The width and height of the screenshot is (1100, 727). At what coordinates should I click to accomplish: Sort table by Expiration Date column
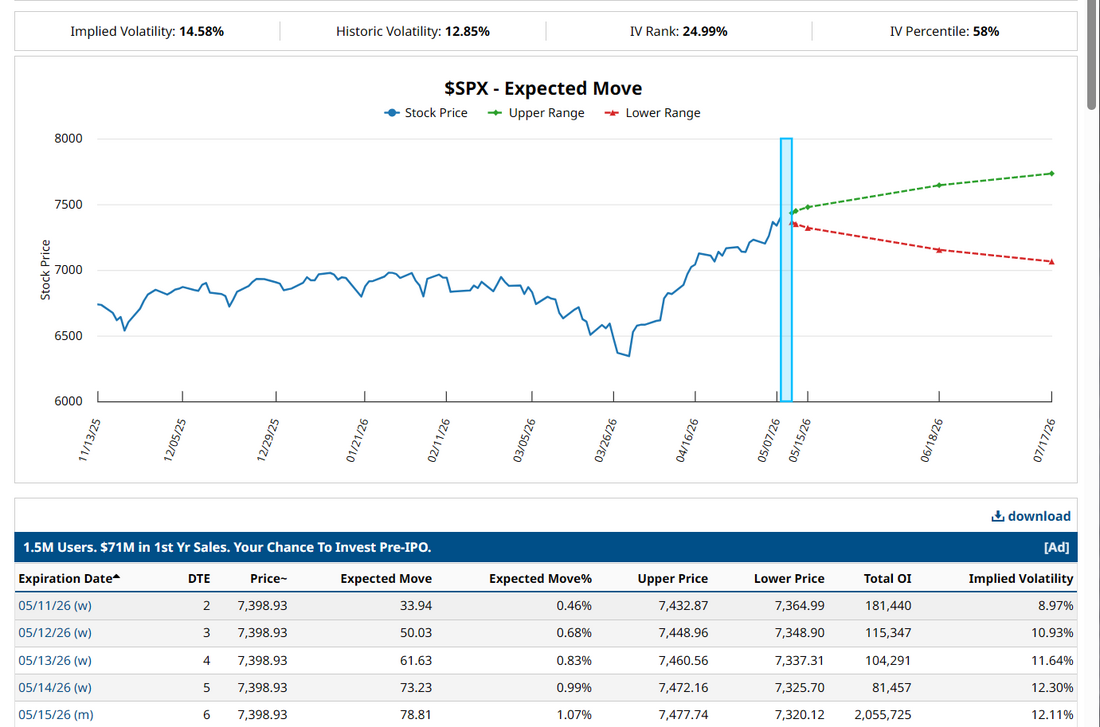tap(65, 579)
